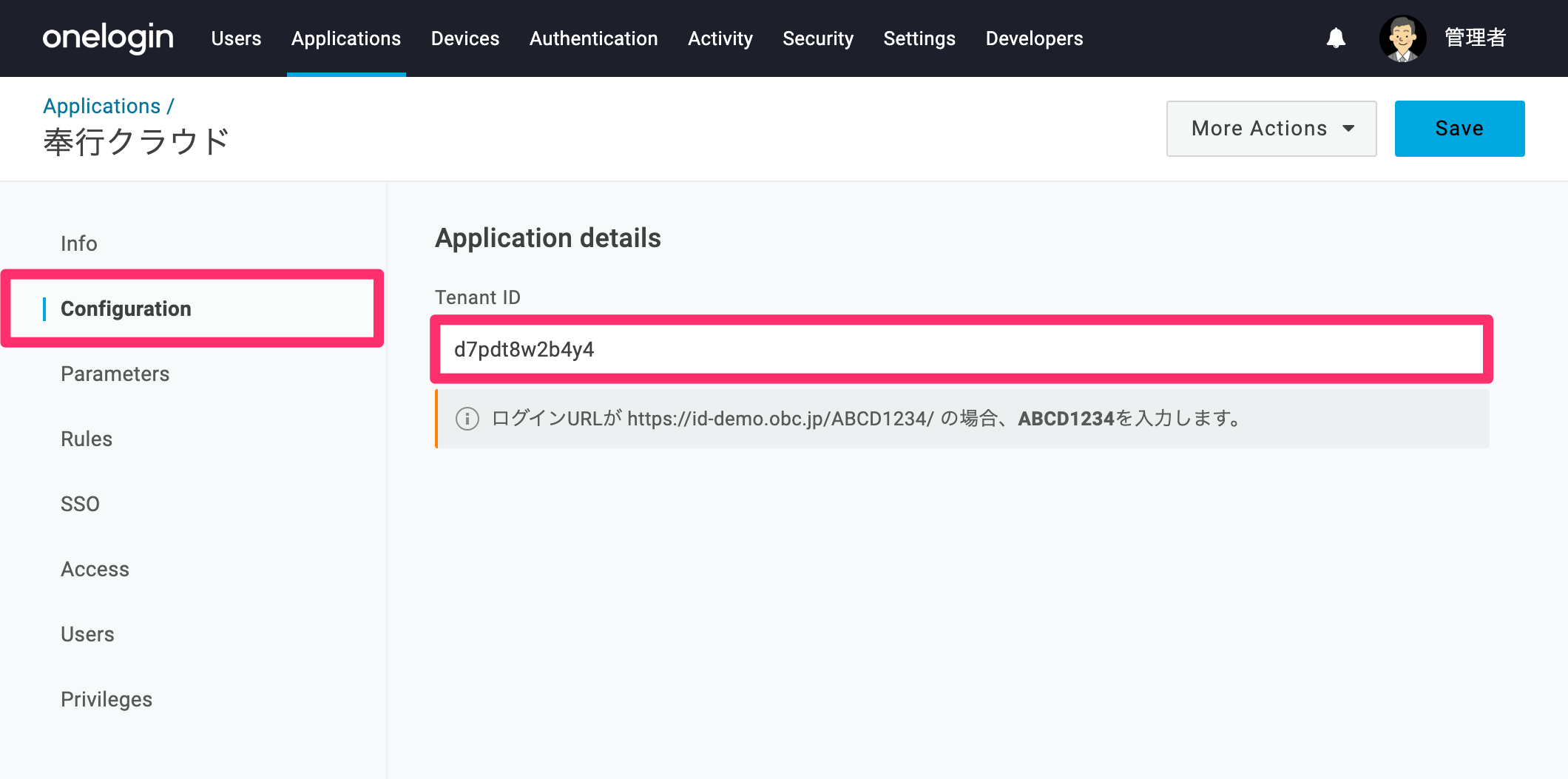Select the Configuration sidebar tab
This screenshot has width=1568, height=779.
pos(192,308)
